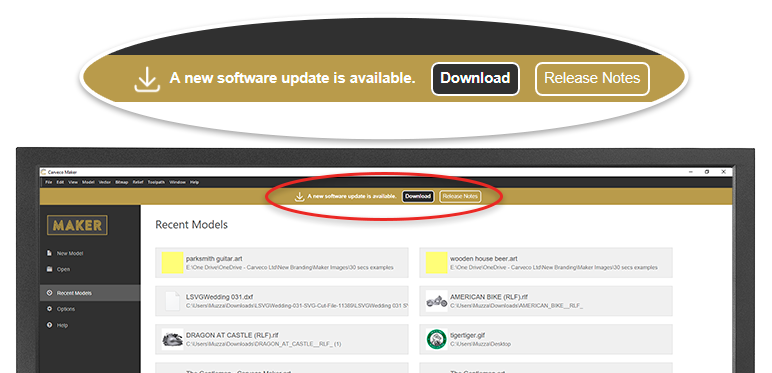Image resolution: width=772 pixels, height=373 pixels.
Task: Open the Help menu in menu bar
Action: click(x=194, y=183)
